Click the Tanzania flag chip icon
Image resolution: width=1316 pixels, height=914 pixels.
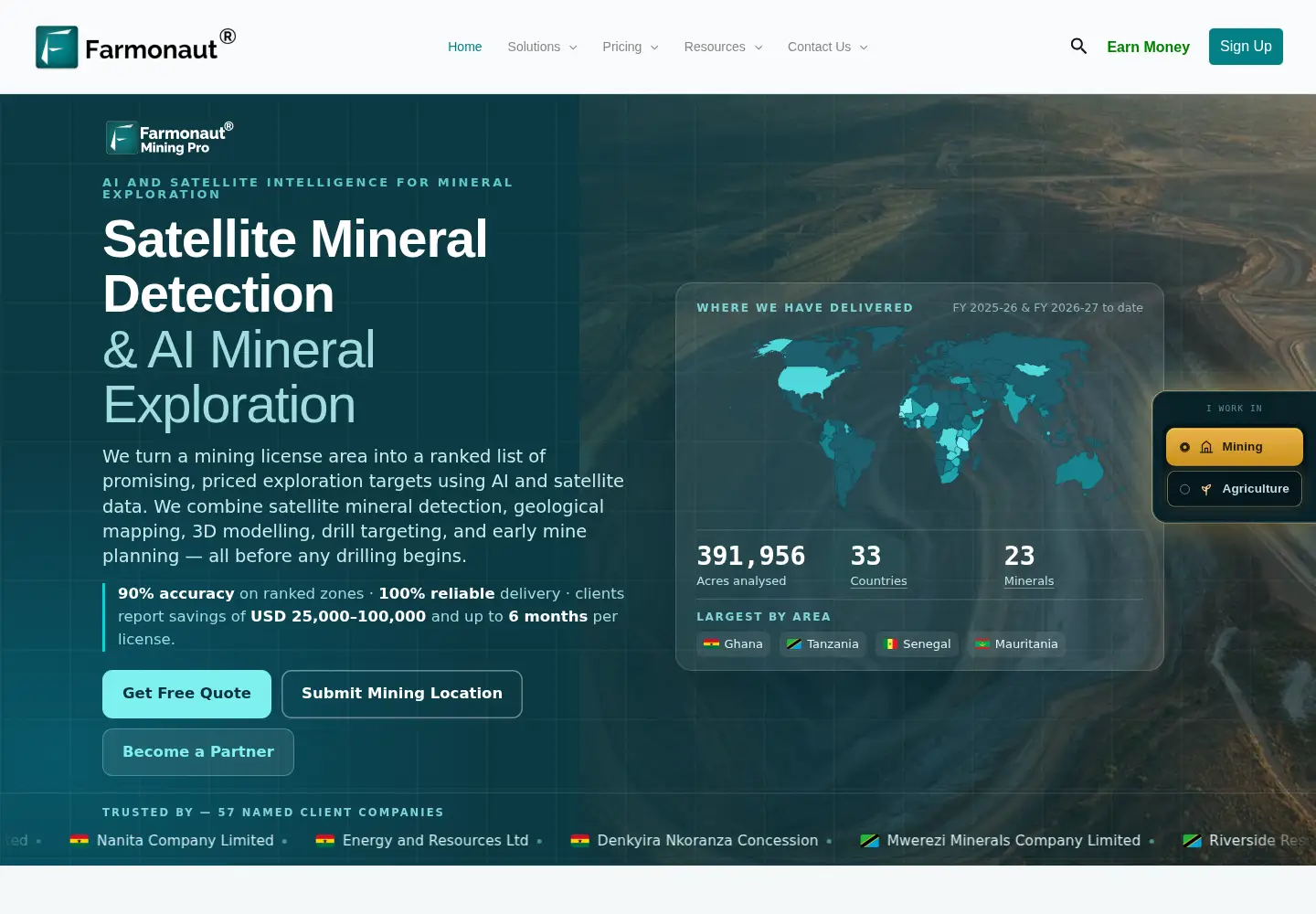coord(794,643)
